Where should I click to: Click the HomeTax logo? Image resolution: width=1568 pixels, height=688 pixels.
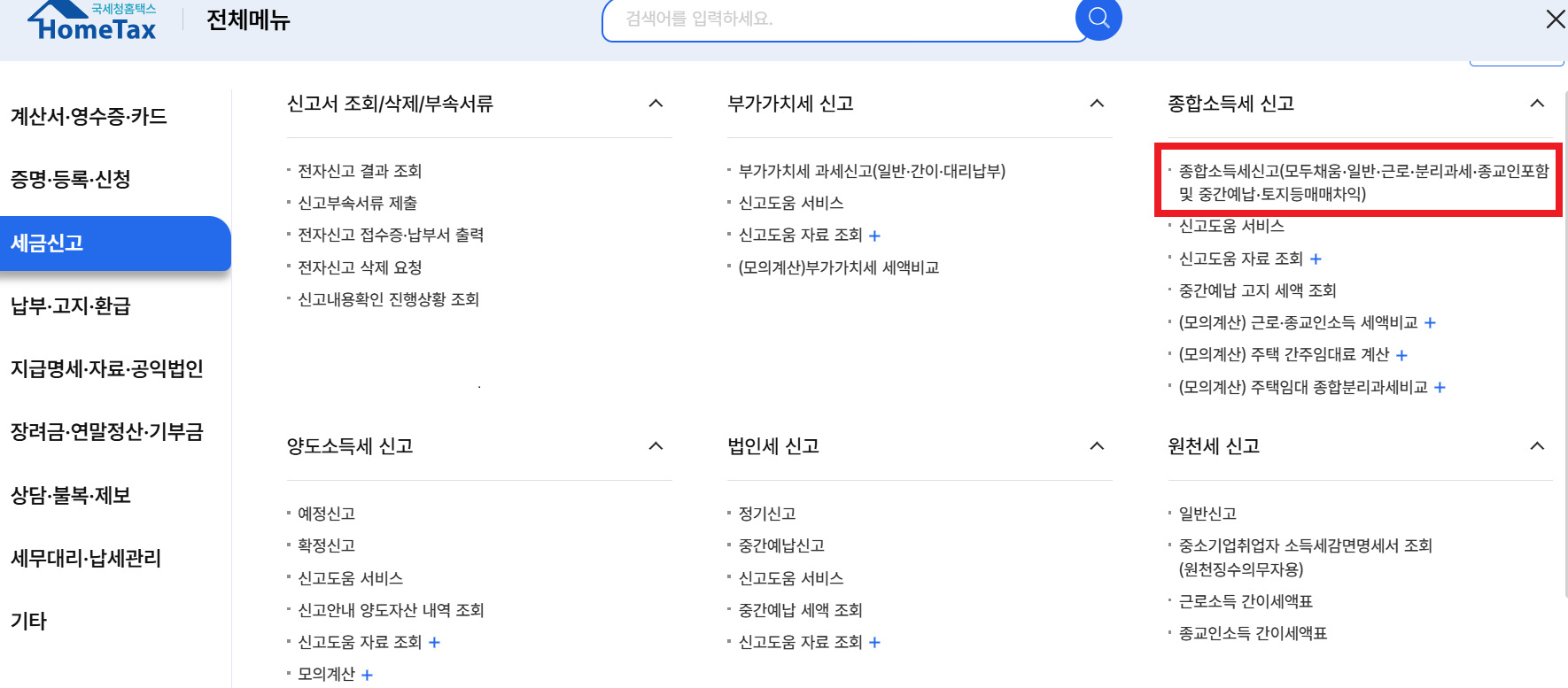click(x=89, y=21)
